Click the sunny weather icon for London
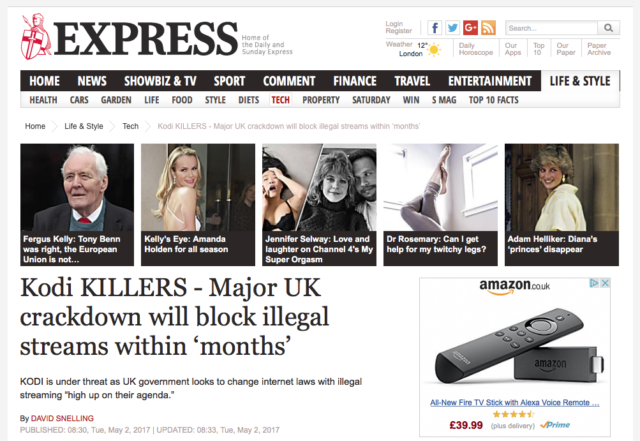This screenshot has height=441, width=640. point(434,50)
